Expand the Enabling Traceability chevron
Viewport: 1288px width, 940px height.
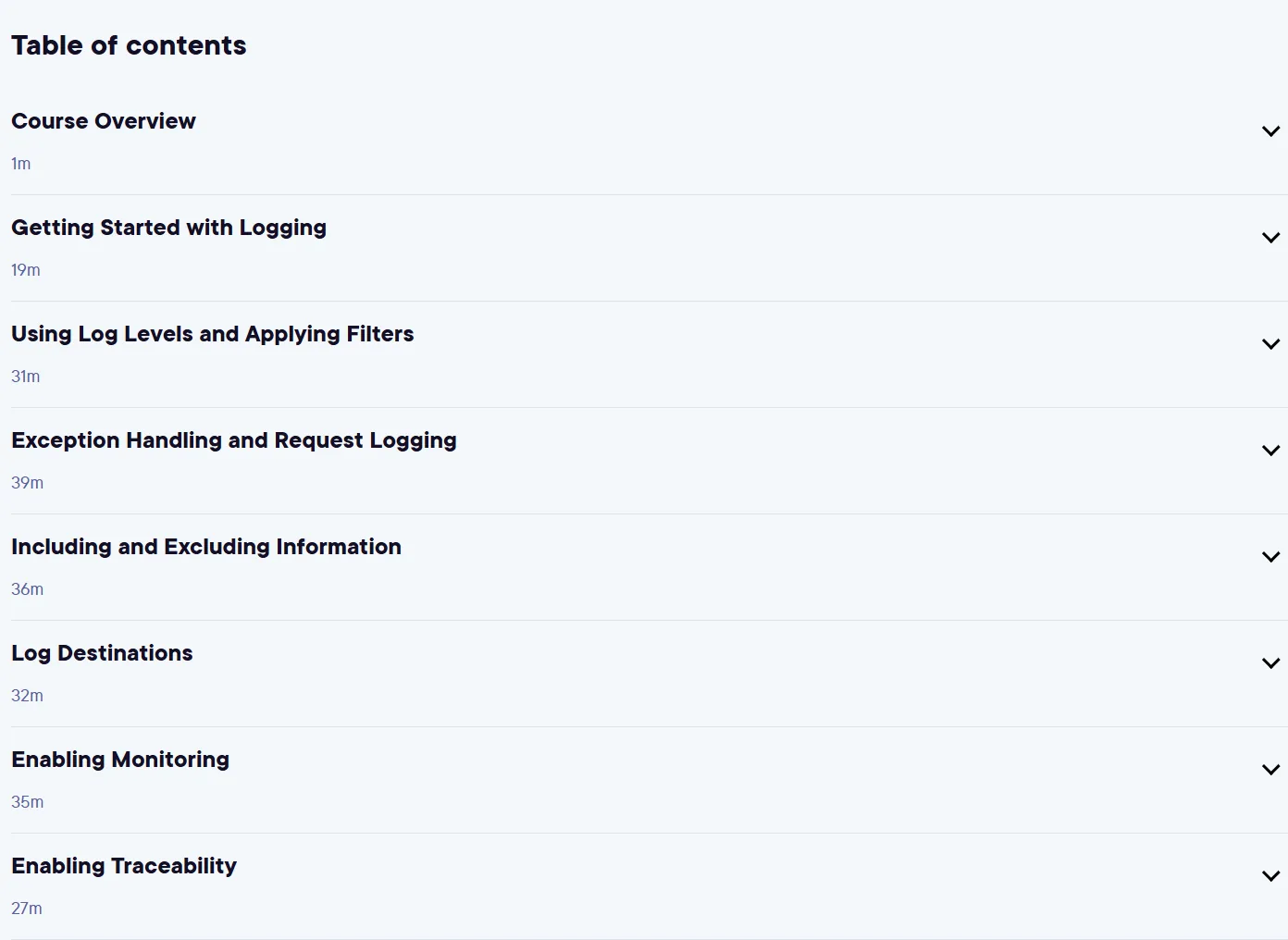[1270, 876]
